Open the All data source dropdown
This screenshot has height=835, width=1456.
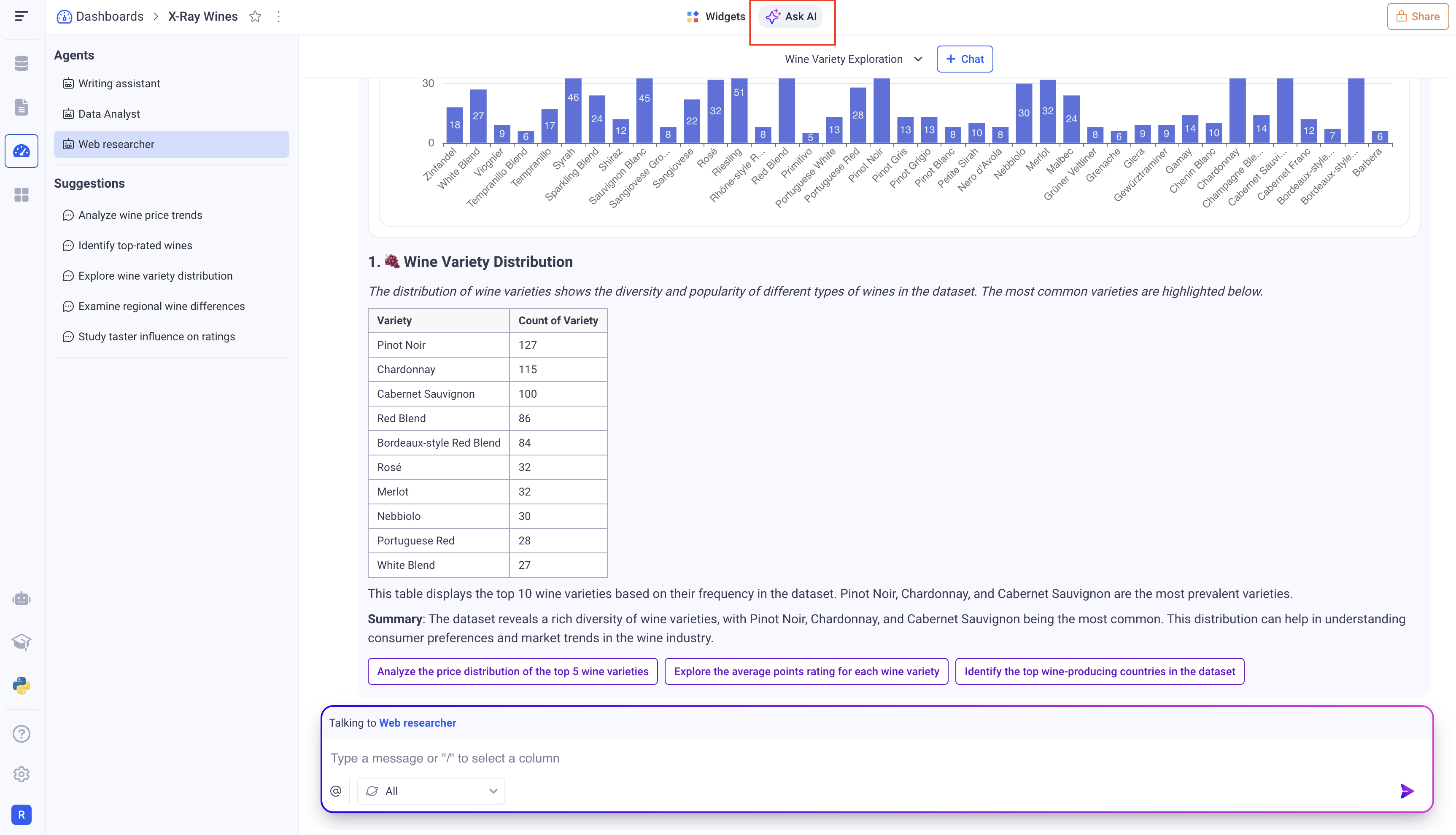pos(431,791)
